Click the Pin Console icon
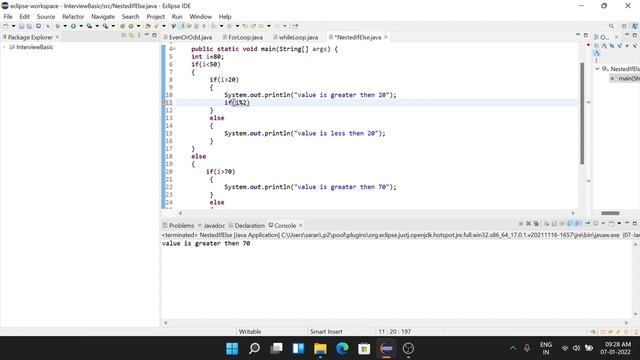 point(588,224)
